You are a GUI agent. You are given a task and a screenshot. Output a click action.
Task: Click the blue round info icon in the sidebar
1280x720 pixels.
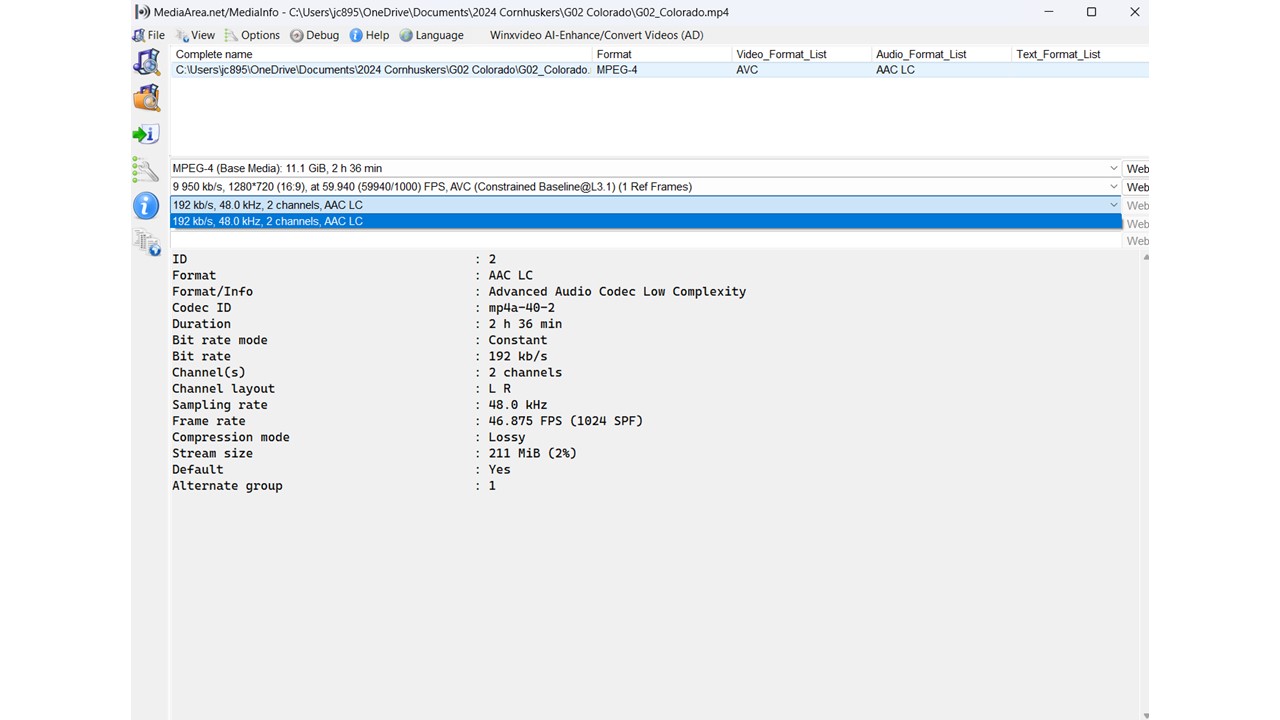(146, 206)
